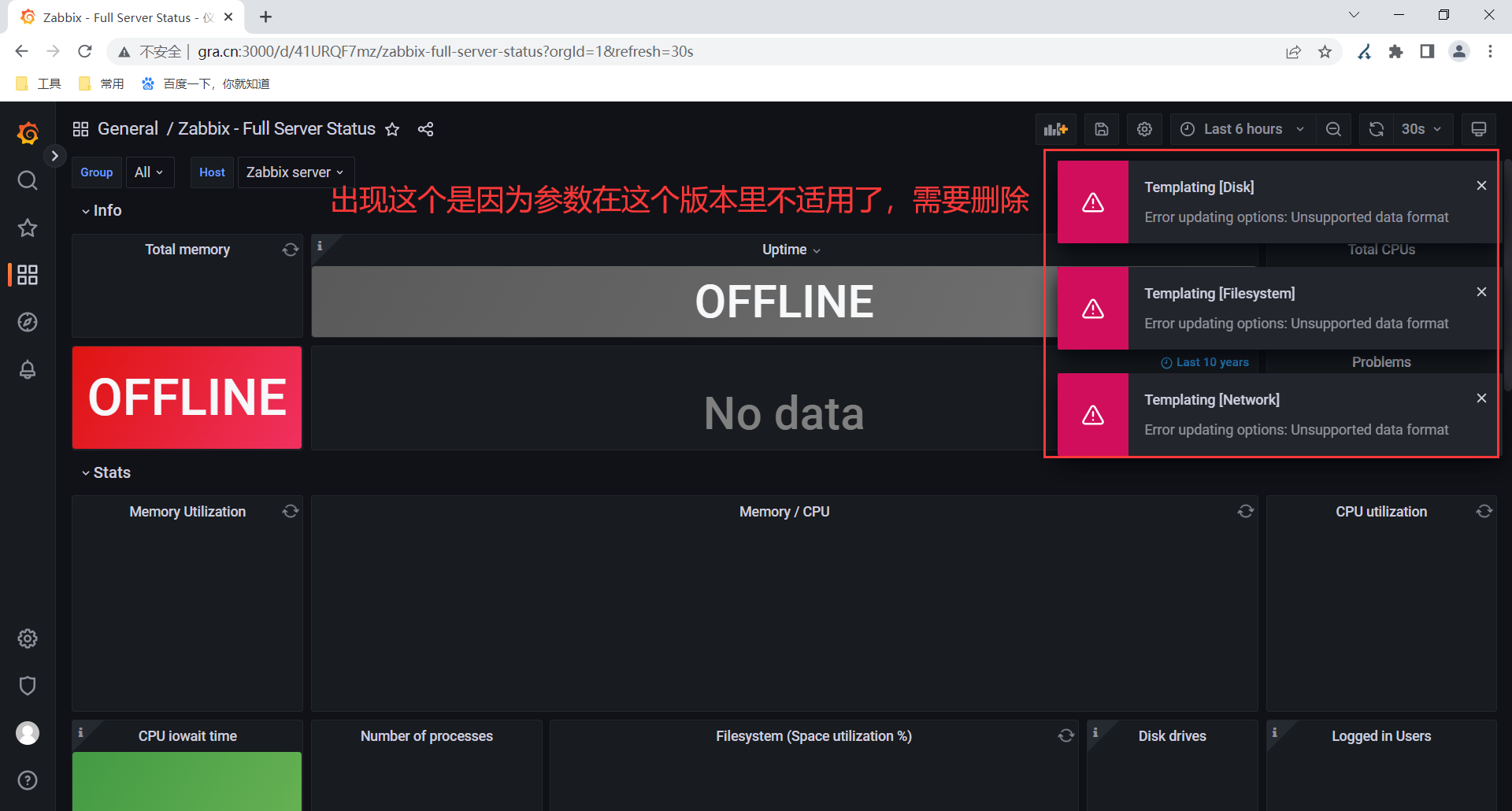This screenshot has width=1512, height=811.
Task: Open the 30s refresh interval dropdown
Action: [1421, 129]
